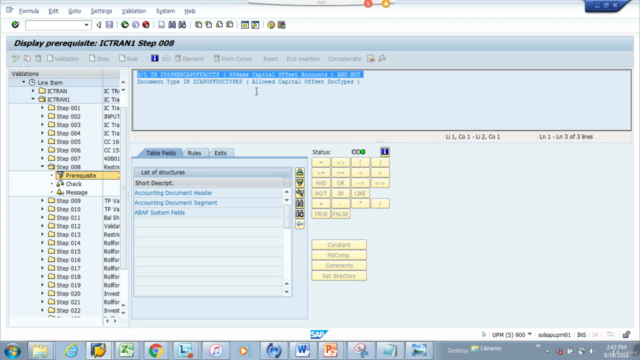The height and width of the screenshot is (360, 640).
Task: Select the Table Fields tab
Action: pyautogui.click(x=161, y=153)
